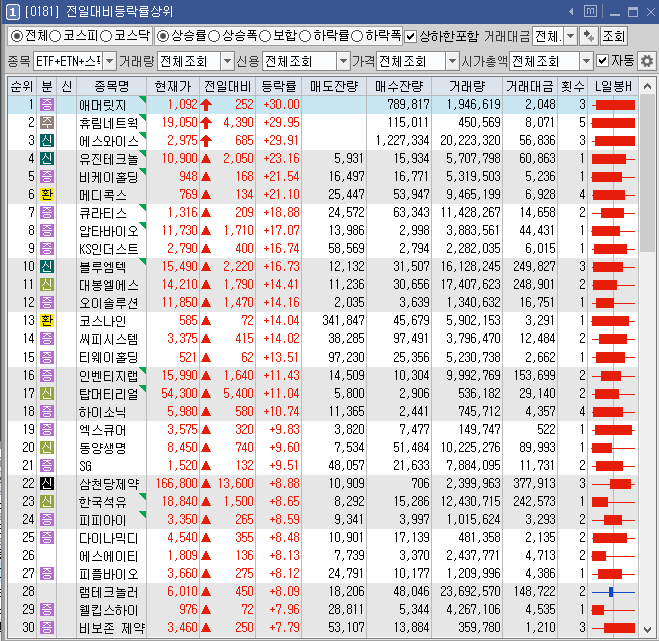This screenshot has height=641, width=659.
Task: Click the 환 badge in 코스나인 row
Action: [47, 321]
